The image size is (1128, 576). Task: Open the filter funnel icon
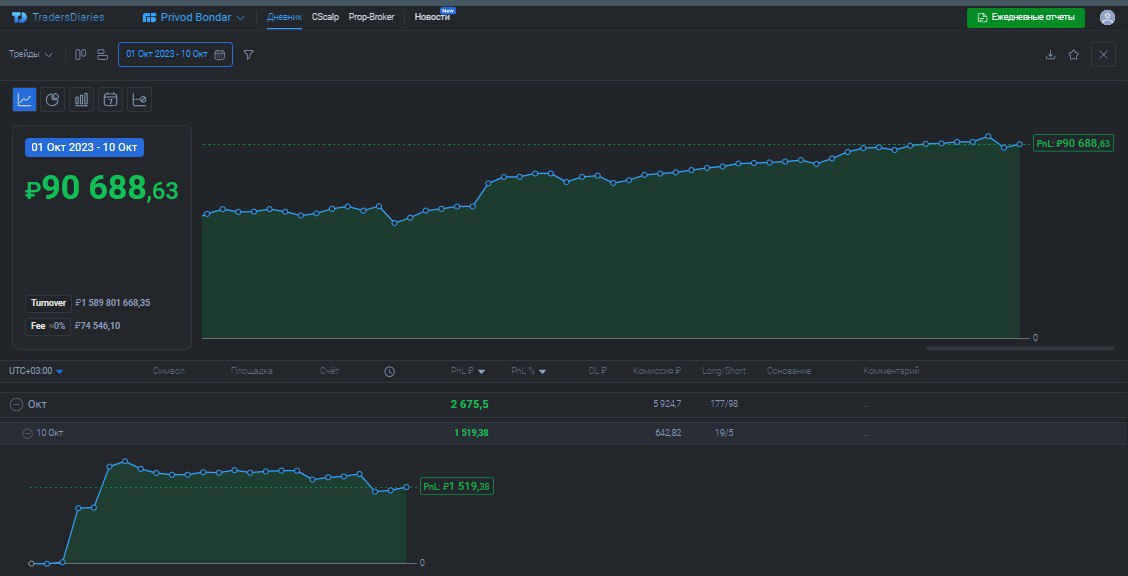[247, 55]
